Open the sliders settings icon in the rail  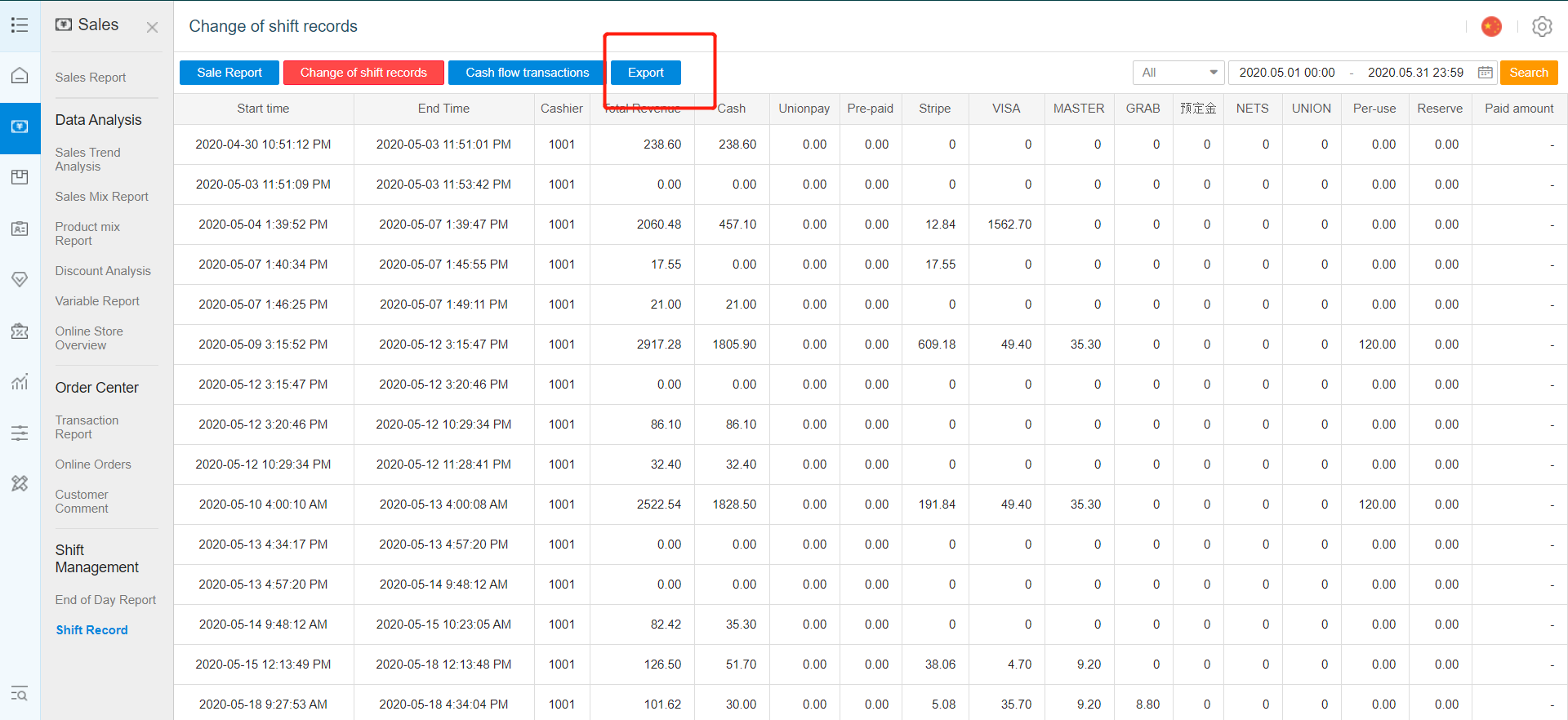click(x=20, y=433)
